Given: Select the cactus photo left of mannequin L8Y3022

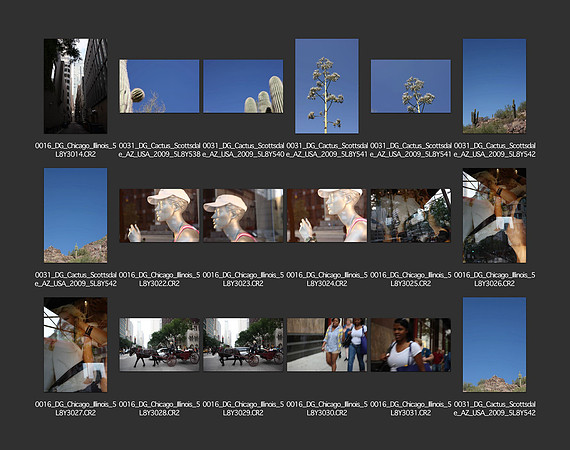Looking at the screenshot, I should pyautogui.click(x=76, y=216).
